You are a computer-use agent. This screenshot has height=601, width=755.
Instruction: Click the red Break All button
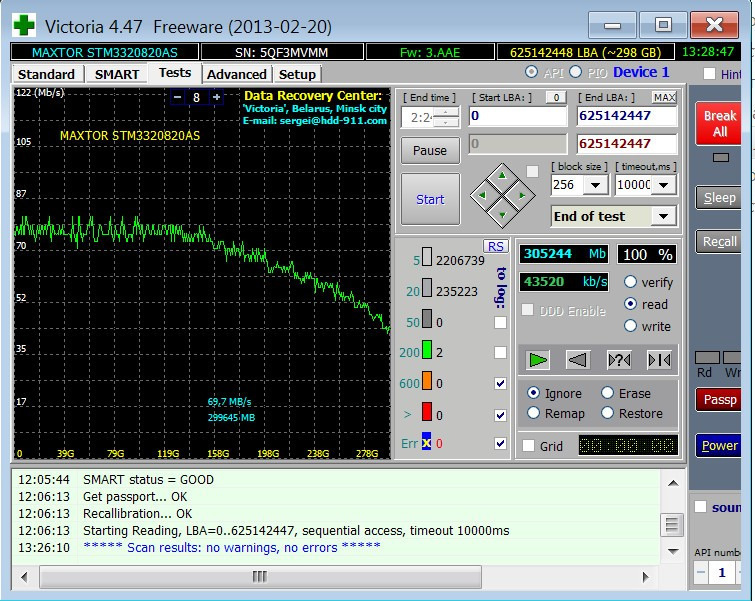[719, 124]
